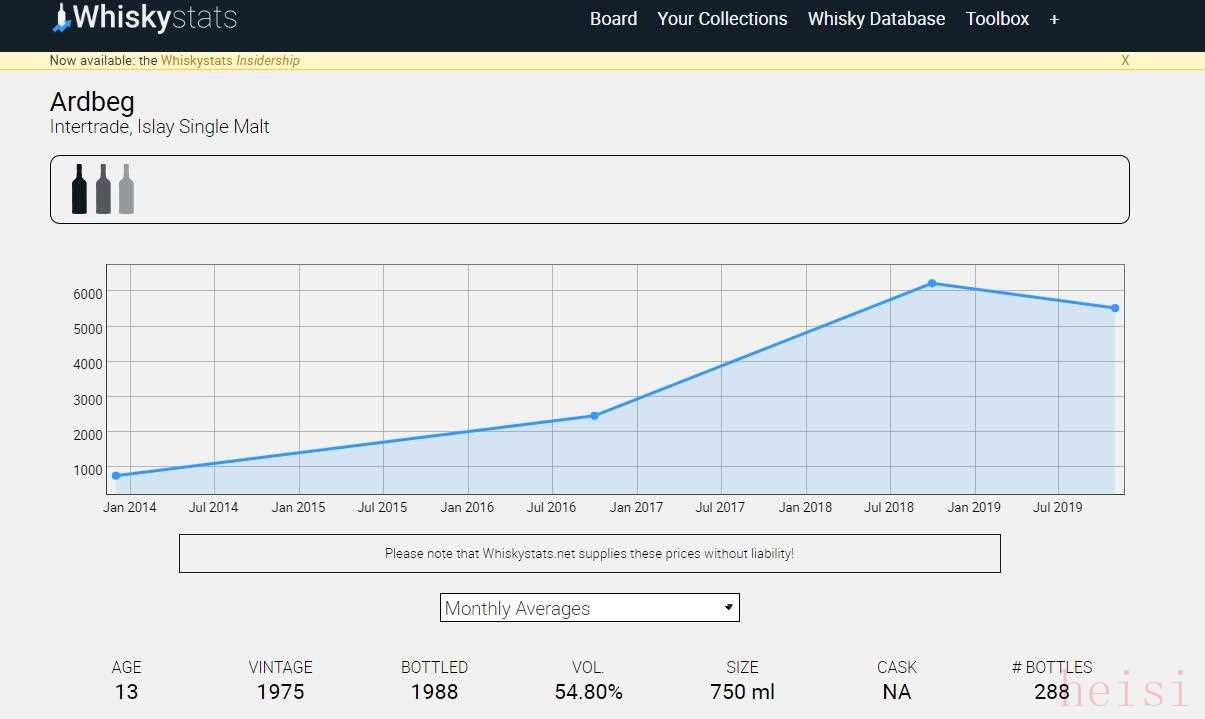This screenshot has height=719, width=1205.
Task: Select the dark gray middle bottle icon
Action: [x=103, y=189]
